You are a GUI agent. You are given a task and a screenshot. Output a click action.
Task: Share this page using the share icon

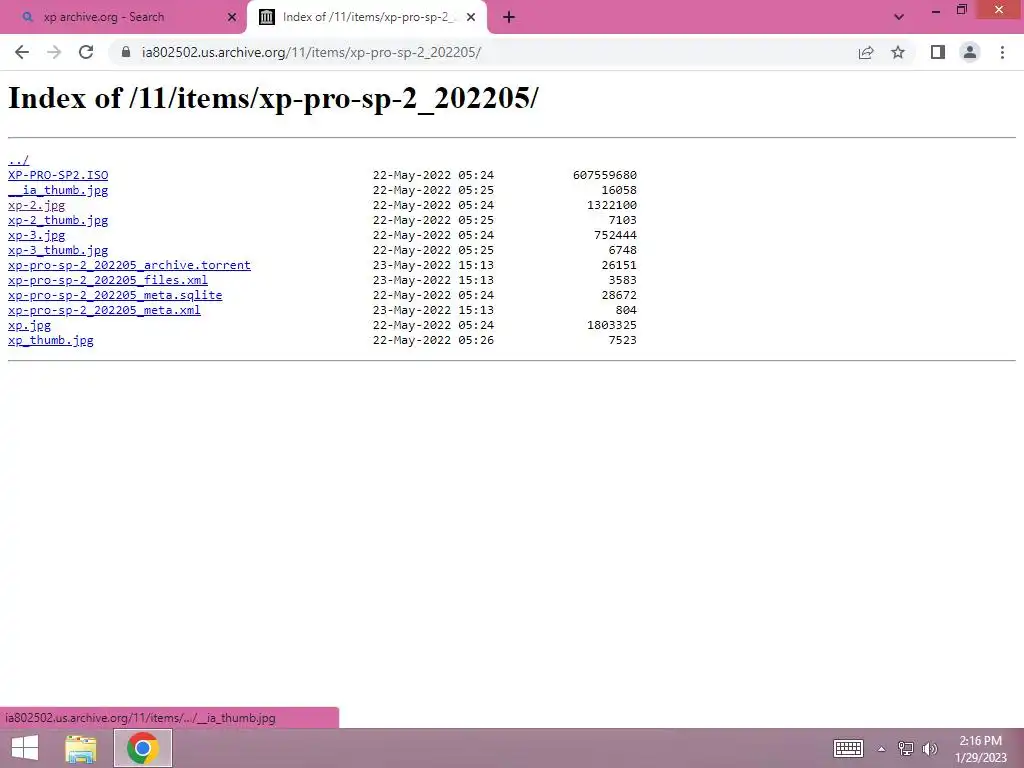pyautogui.click(x=866, y=52)
